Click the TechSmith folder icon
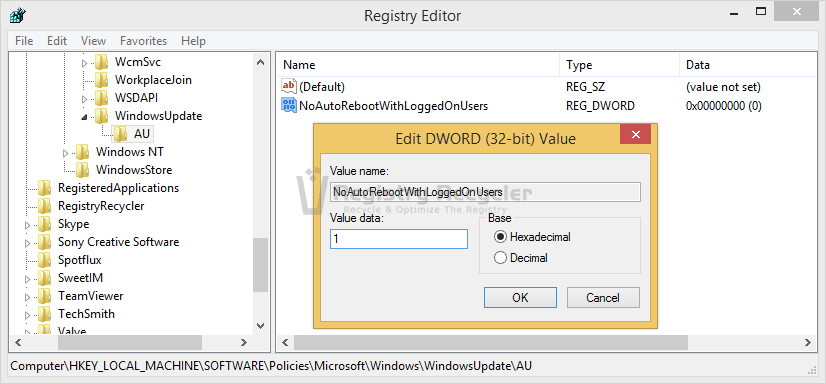The height and width of the screenshot is (384, 826). tap(45, 314)
